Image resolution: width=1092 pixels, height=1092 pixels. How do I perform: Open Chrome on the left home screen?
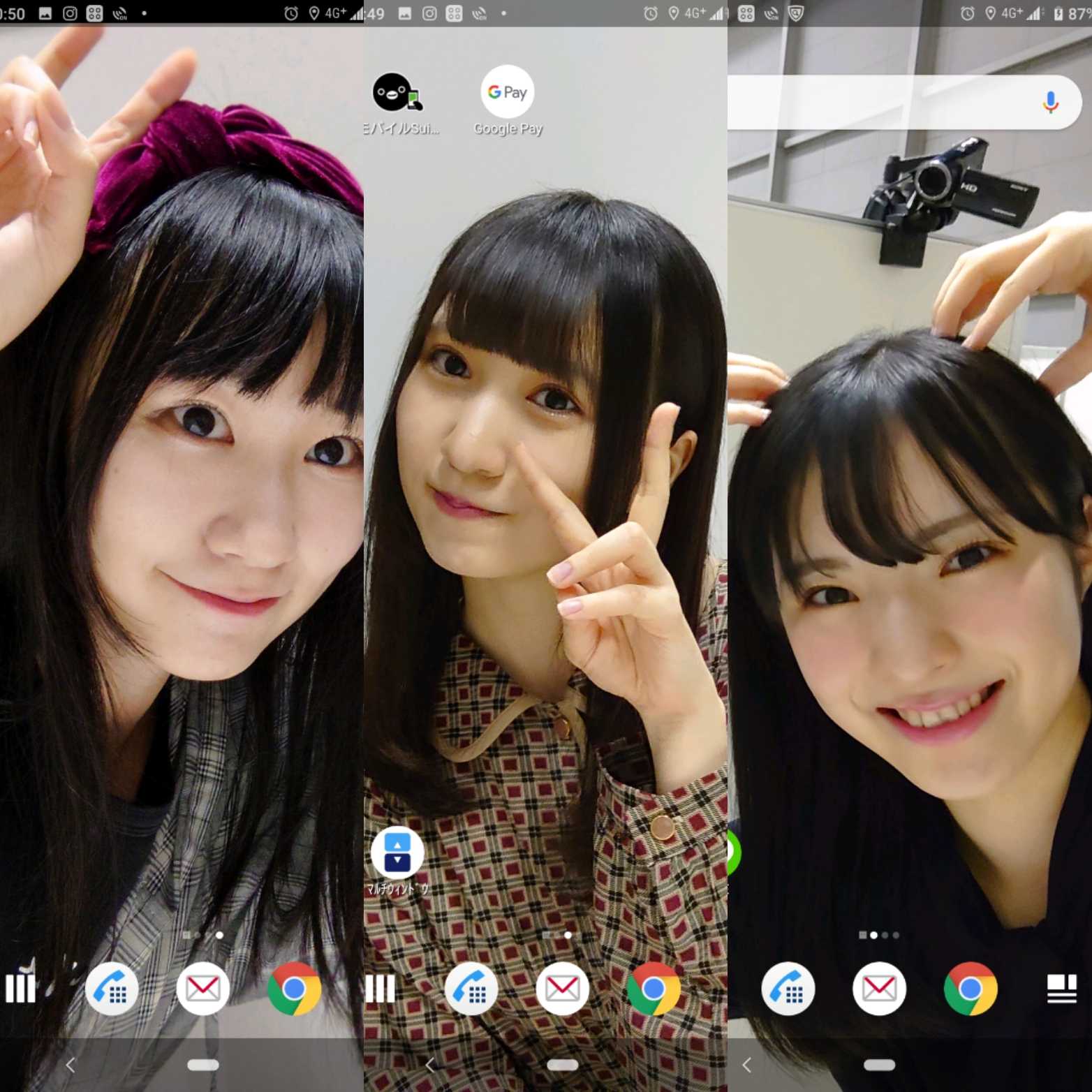click(x=295, y=989)
